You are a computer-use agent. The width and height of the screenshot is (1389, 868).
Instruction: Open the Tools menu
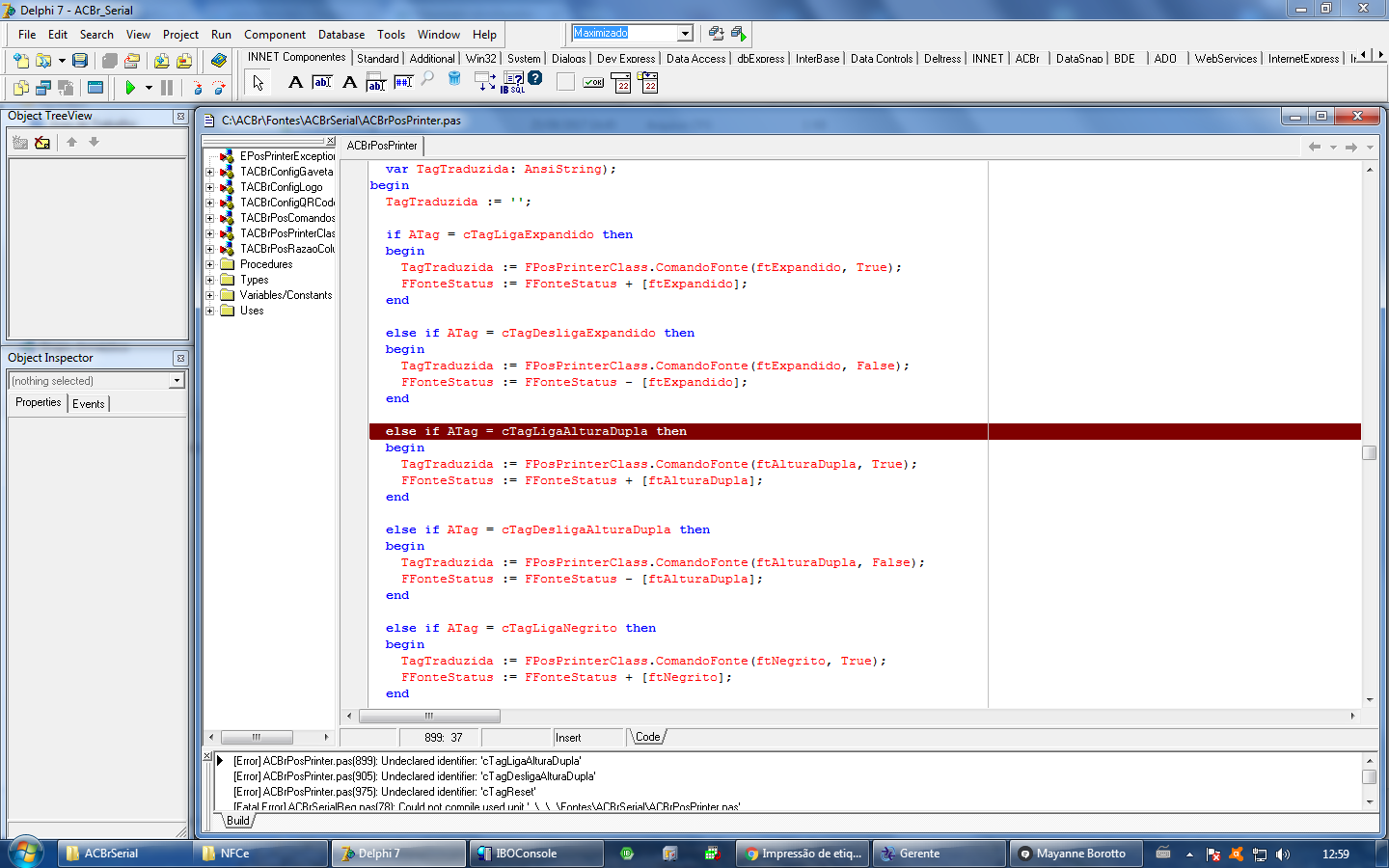point(391,35)
